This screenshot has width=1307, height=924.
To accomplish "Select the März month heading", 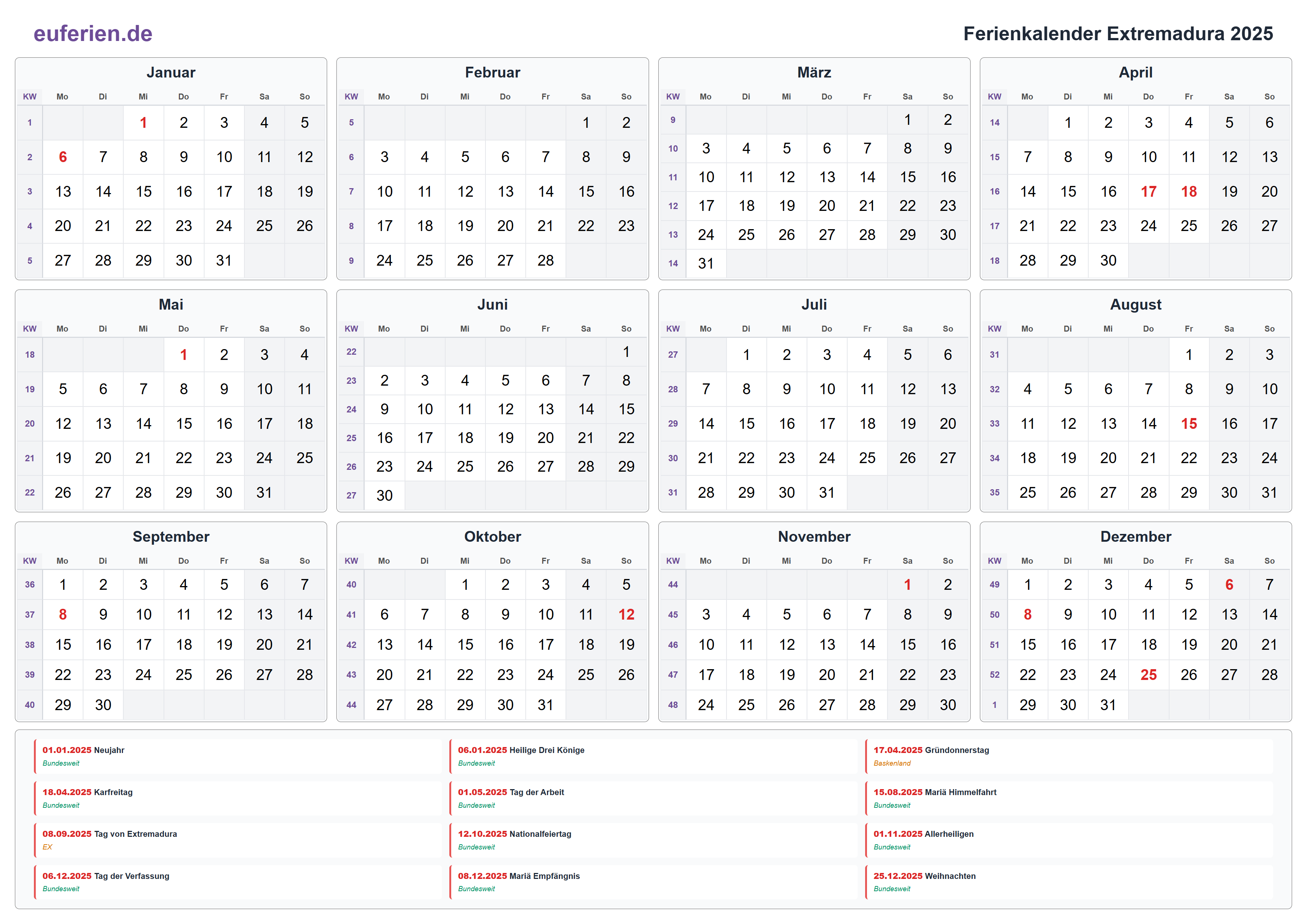I will [814, 72].
